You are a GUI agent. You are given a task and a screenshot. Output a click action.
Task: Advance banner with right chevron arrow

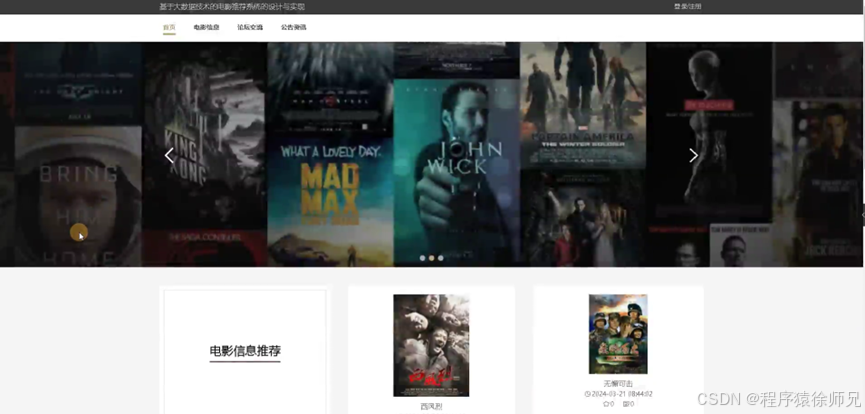pos(693,156)
